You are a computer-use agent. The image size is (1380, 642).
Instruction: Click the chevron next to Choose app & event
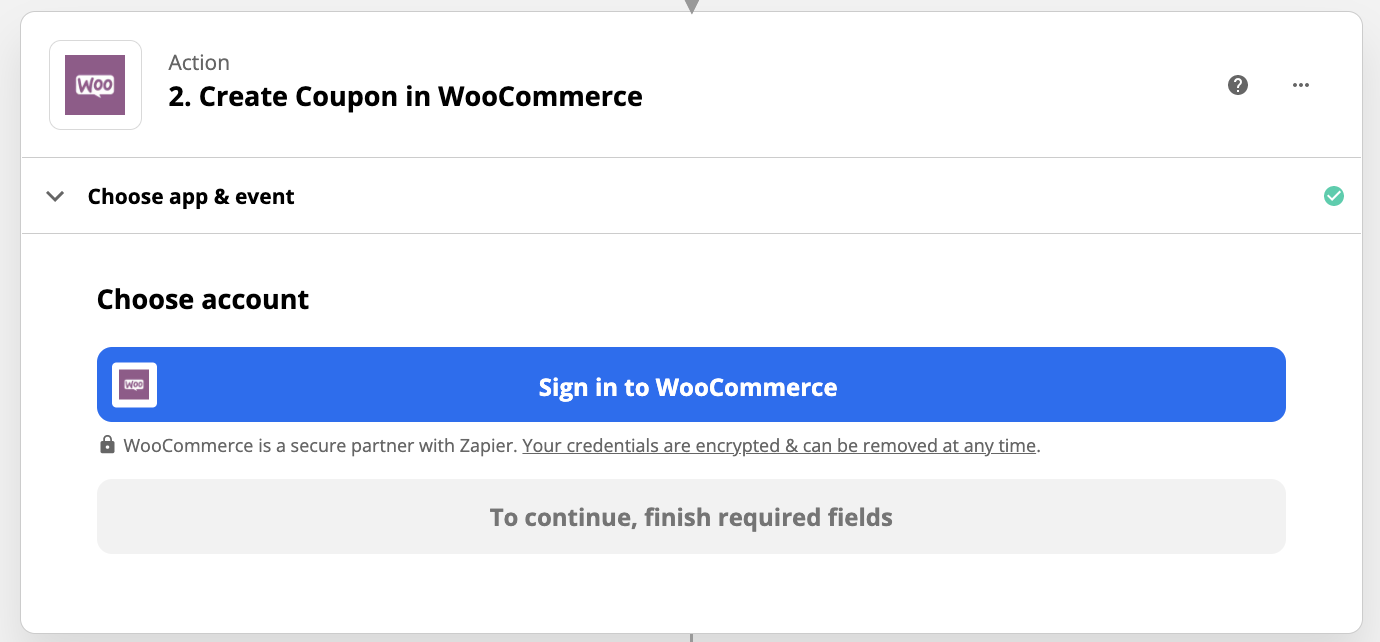pos(55,196)
